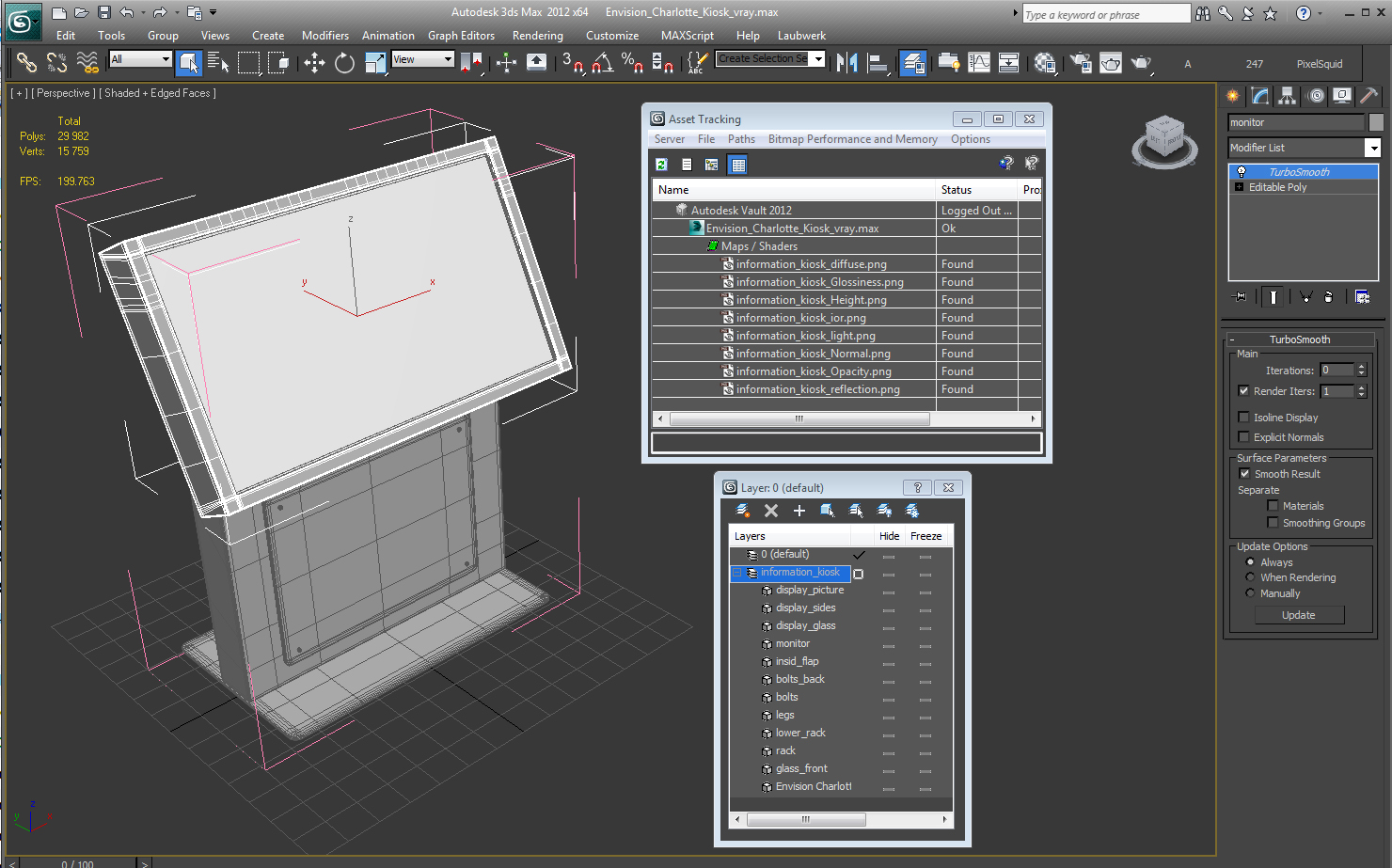Open the MAXScript menu
The width and height of the screenshot is (1392, 868).
[x=688, y=36]
